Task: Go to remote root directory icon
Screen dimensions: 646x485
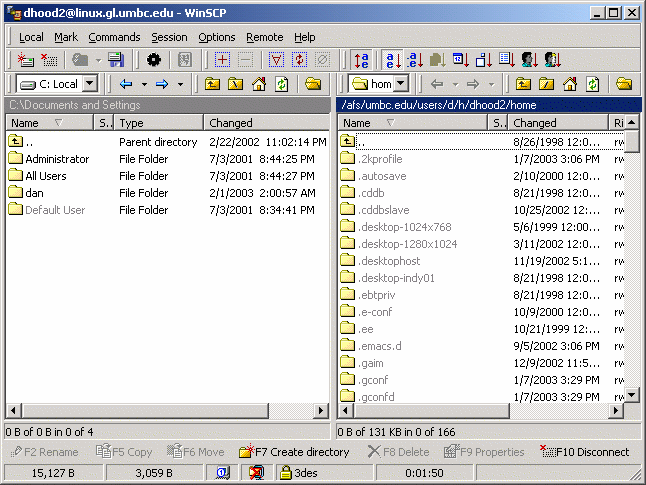Action: click(x=546, y=84)
